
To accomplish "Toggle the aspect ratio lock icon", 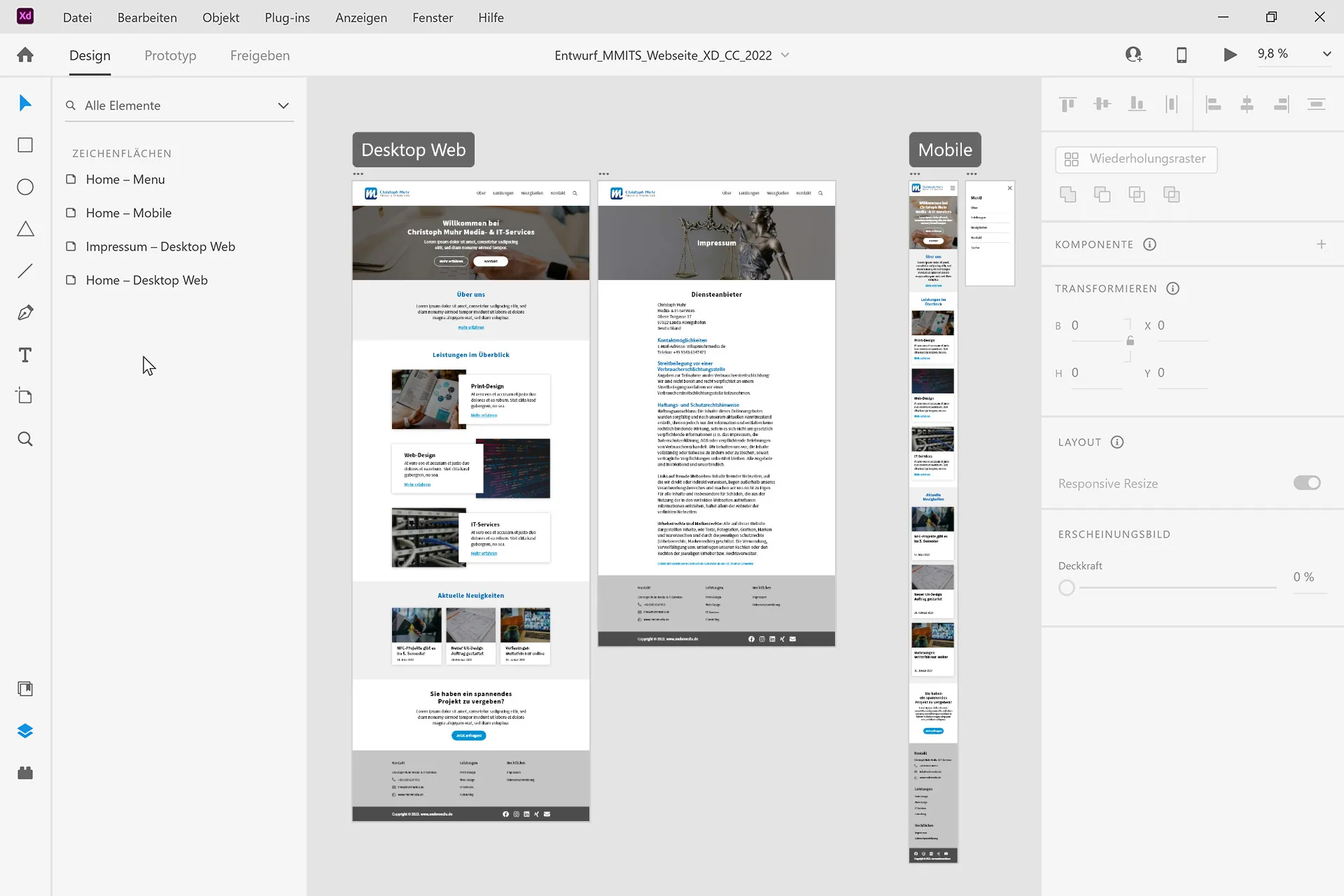I will (x=1130, y=341).
